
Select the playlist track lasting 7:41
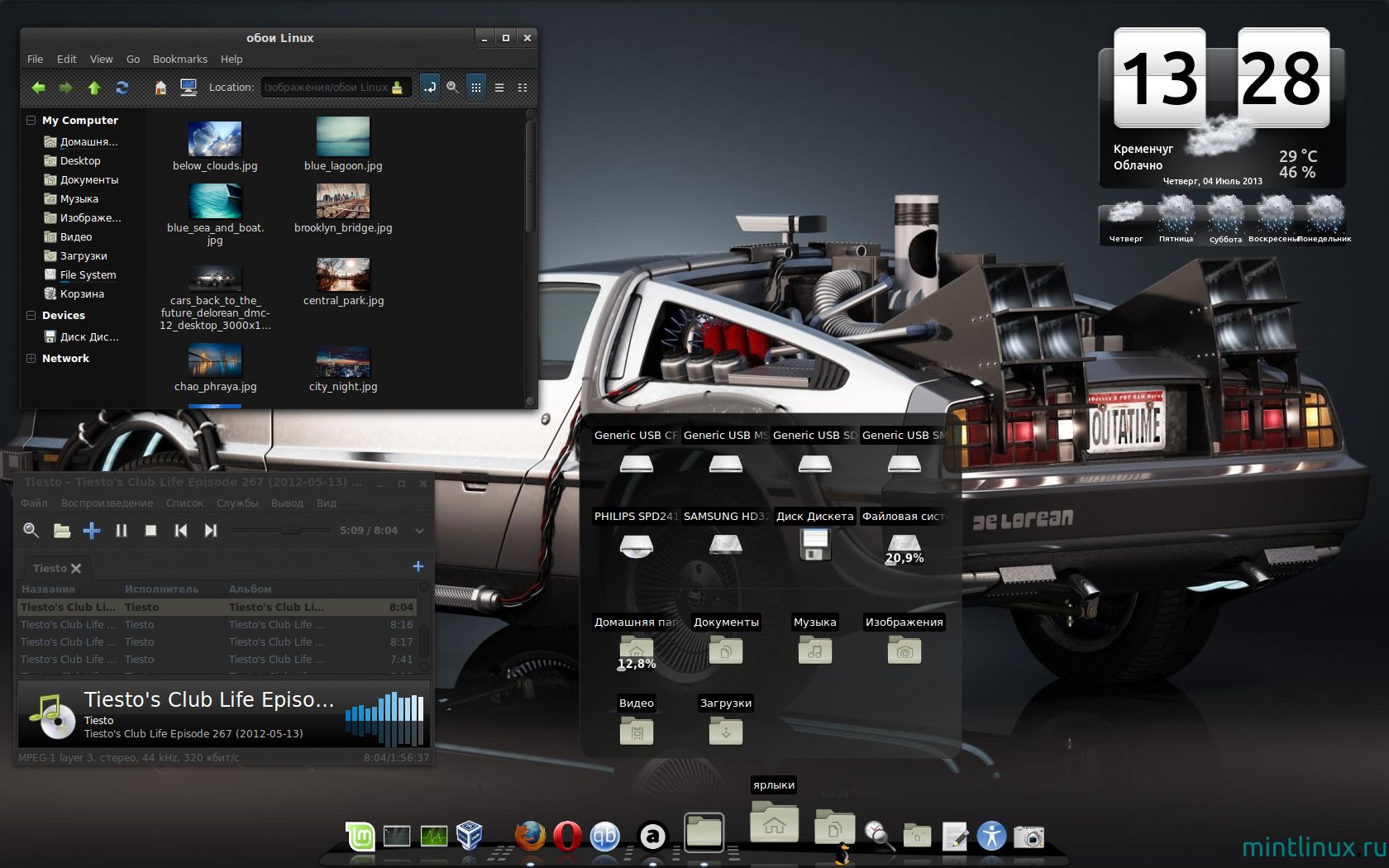[x=217, y=660]
